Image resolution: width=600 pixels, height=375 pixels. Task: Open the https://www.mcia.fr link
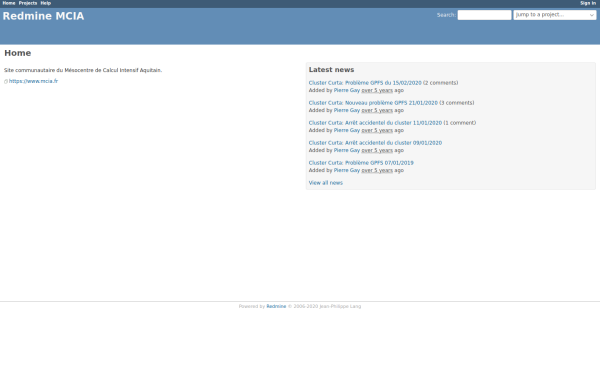[x=33, y=81]
